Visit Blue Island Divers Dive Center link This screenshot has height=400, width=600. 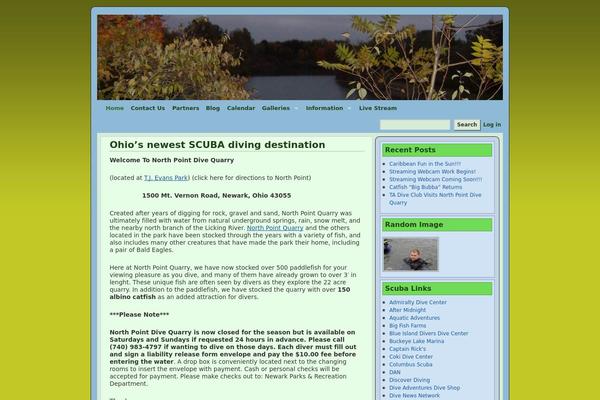(429, 333)
